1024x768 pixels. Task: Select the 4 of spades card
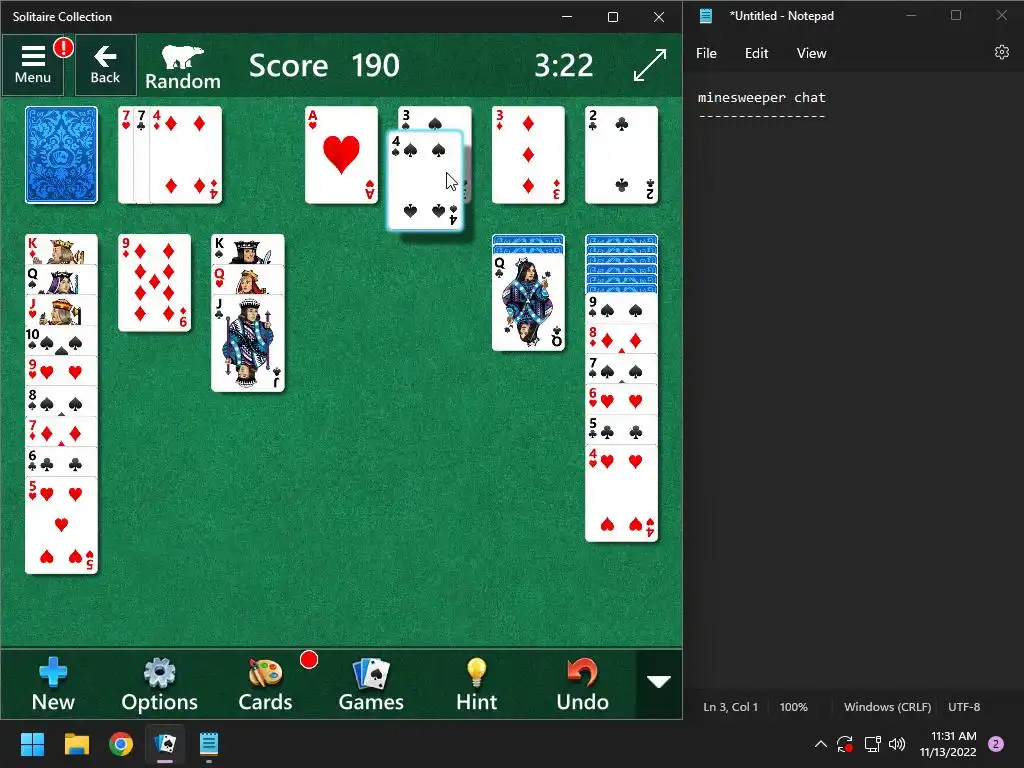(425, 181)
